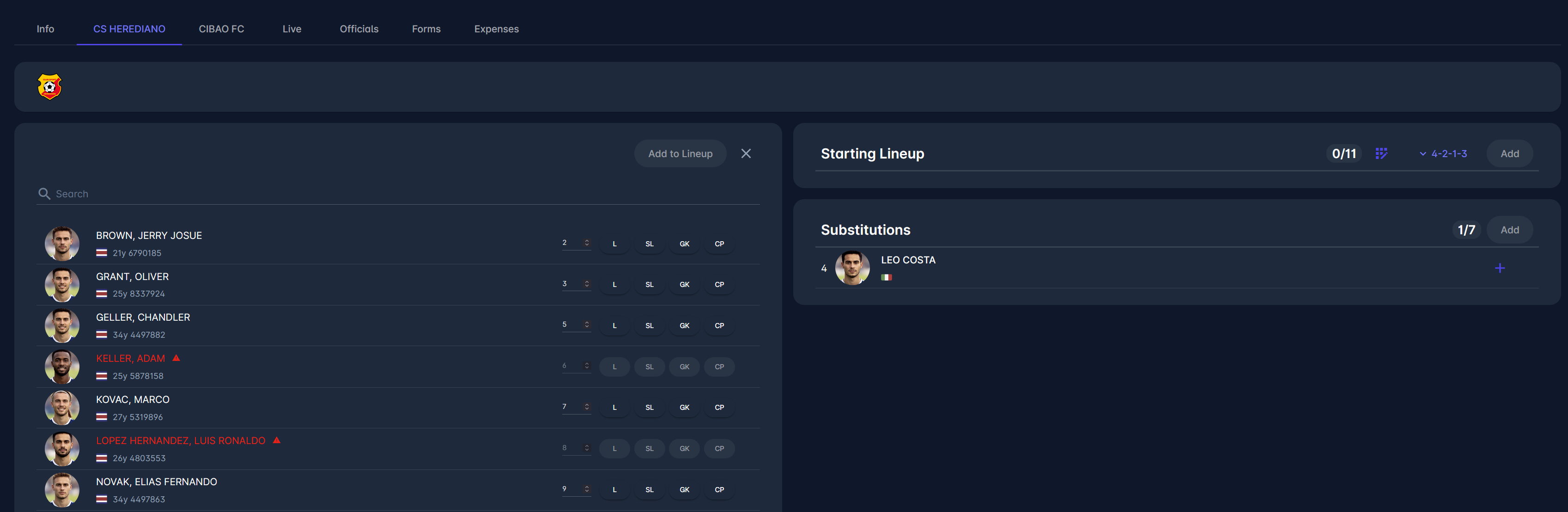Open the Officials tab
The width and height of the screenshot is (1568, 512).
(x=359, y=29)
